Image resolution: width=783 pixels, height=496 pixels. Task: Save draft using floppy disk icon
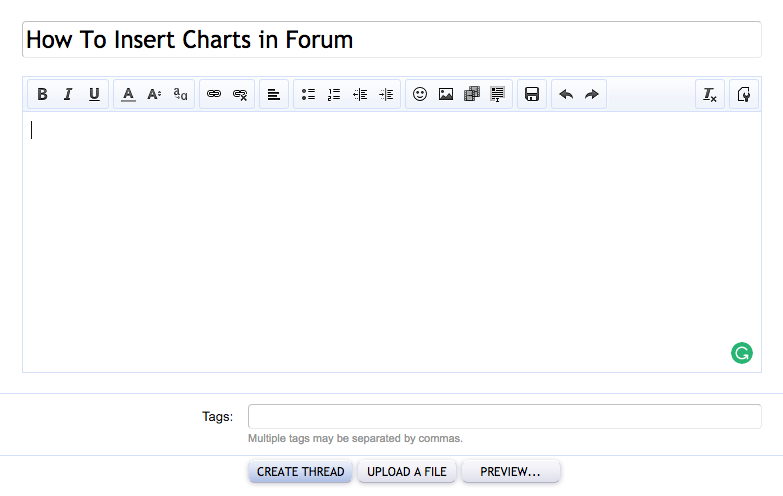tap(532, 95)
